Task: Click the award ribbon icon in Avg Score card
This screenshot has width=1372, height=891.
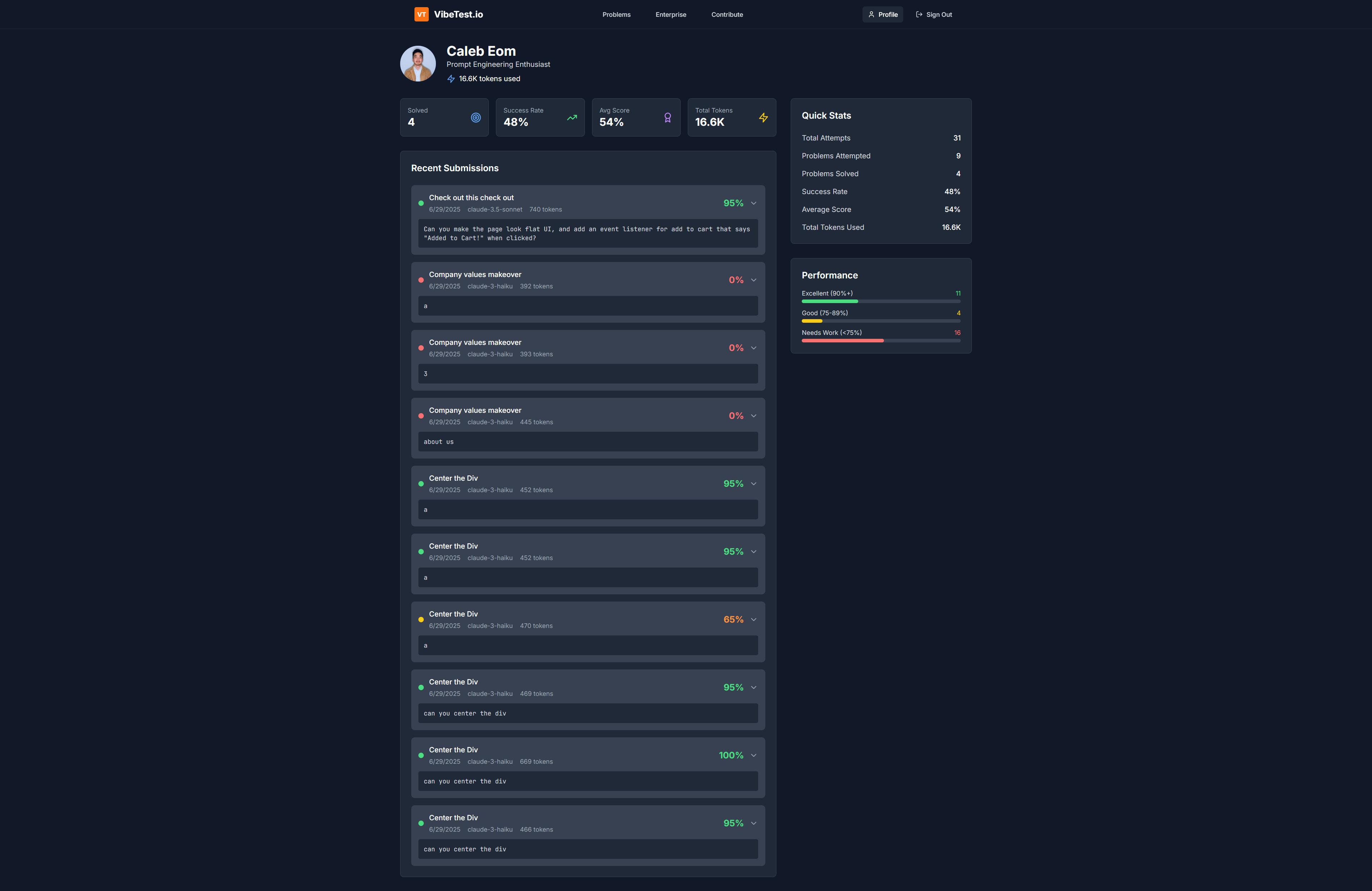Action: point(667,118)
